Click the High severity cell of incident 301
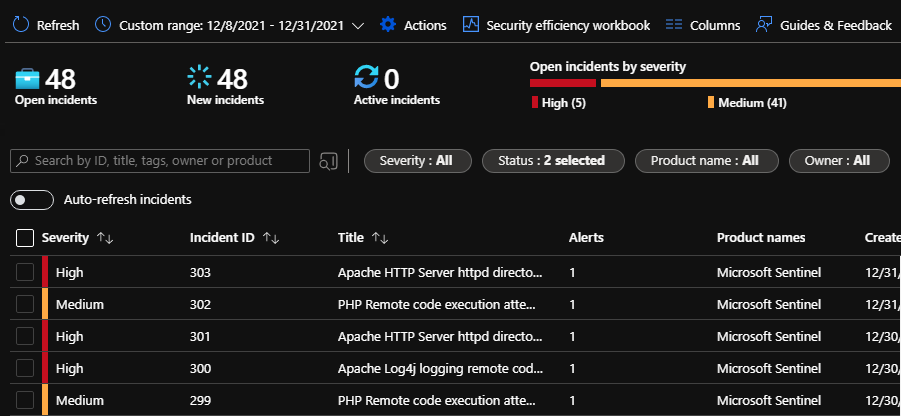901x416 pixels. pyautogui.click(x=70, y=336)
